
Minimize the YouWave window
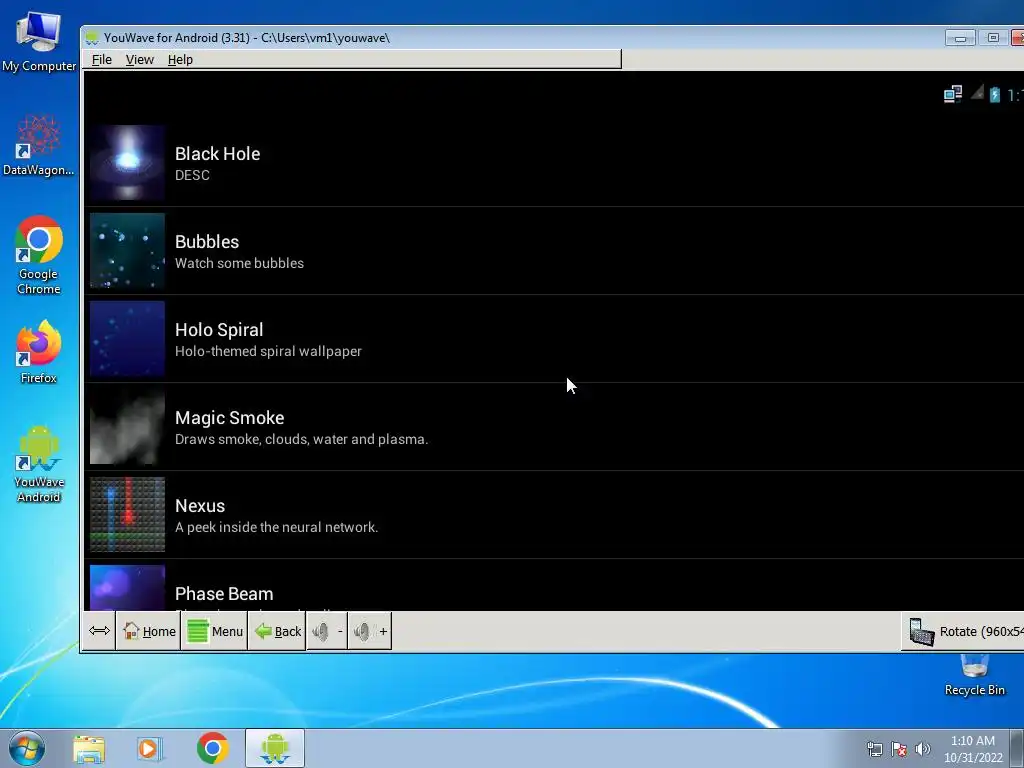tap(960, 38)
